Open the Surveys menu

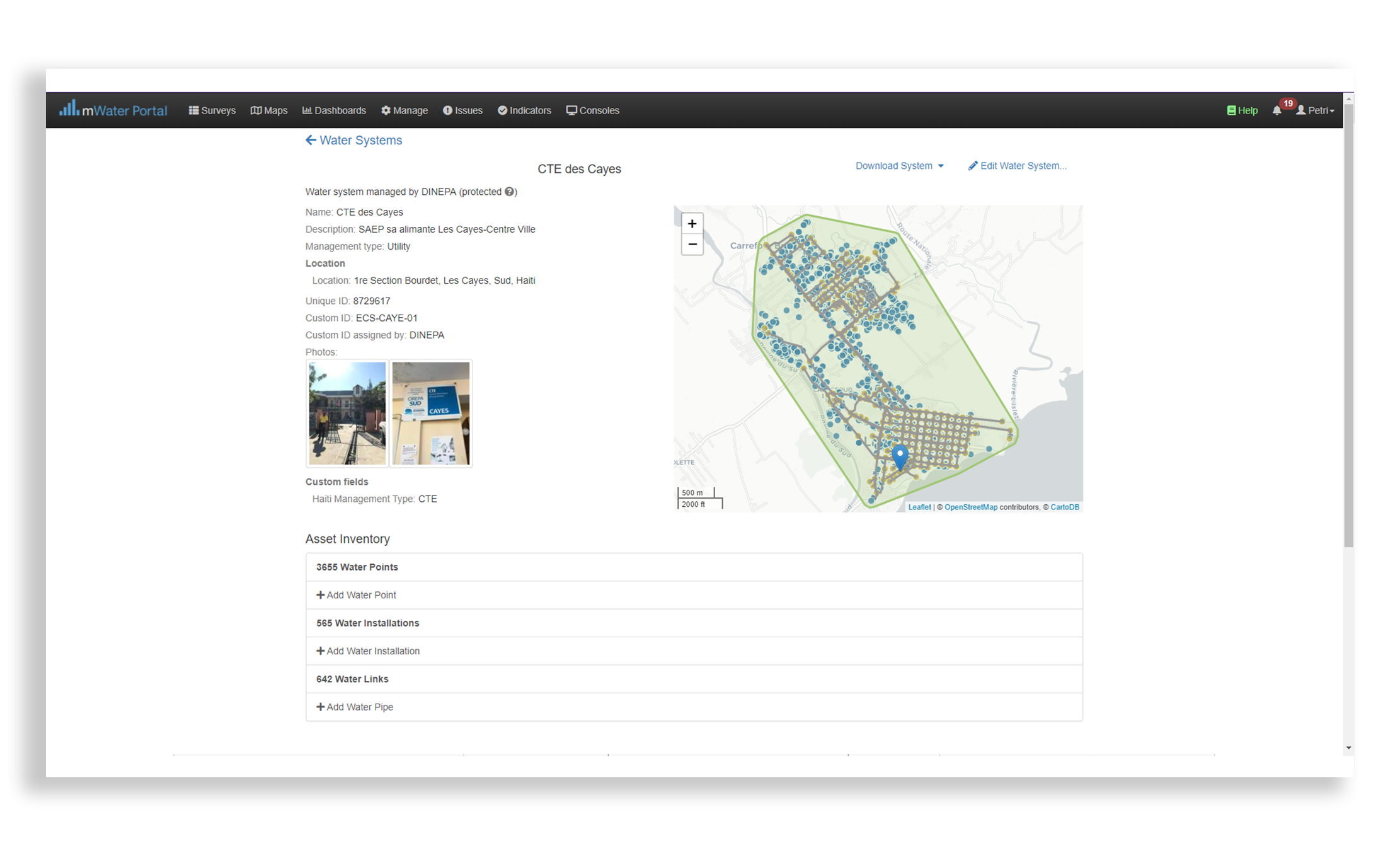212,110
